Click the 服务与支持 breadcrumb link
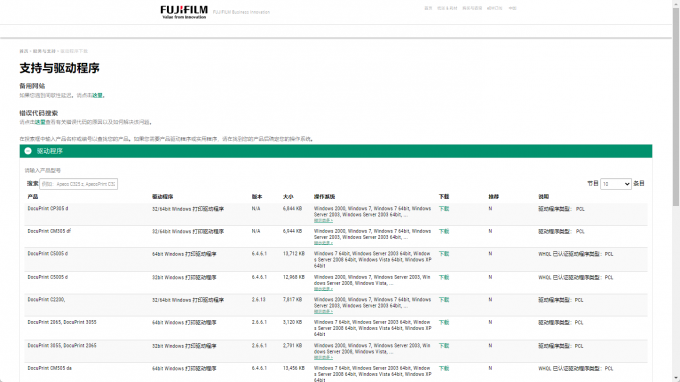The width and height of the screenshot is (680, 382). 44,51
